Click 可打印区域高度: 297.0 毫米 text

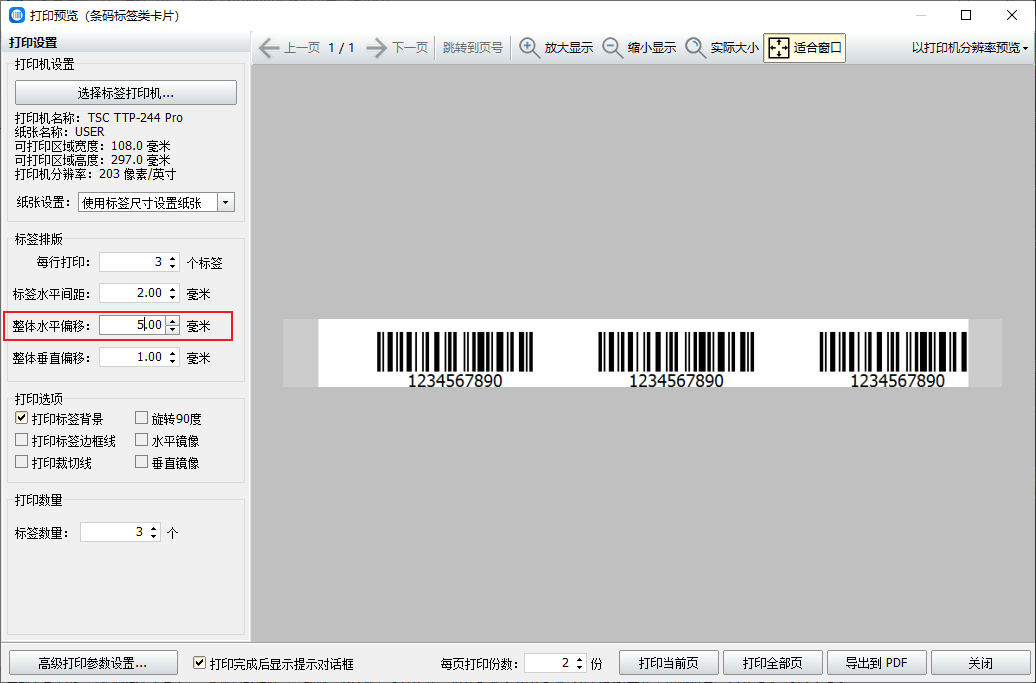[x=92, y=160]
